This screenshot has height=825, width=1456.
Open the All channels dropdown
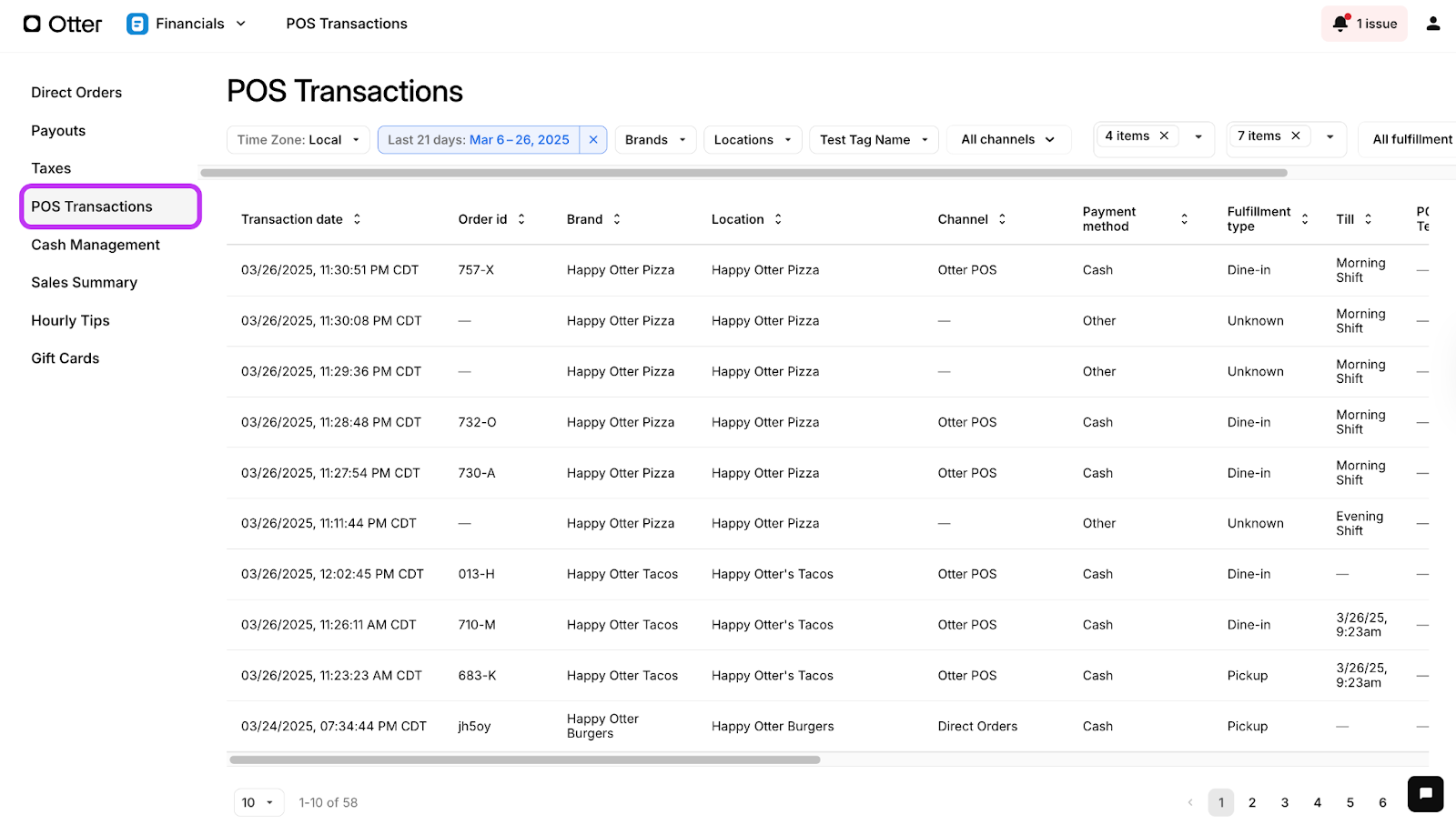tap(1008, 139)
